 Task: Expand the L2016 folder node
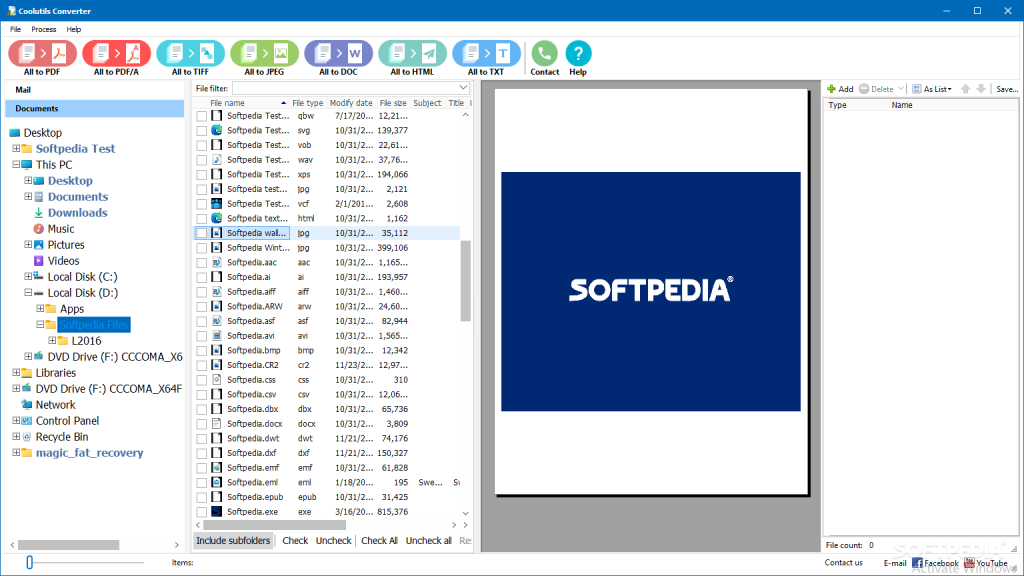point(52,341)
